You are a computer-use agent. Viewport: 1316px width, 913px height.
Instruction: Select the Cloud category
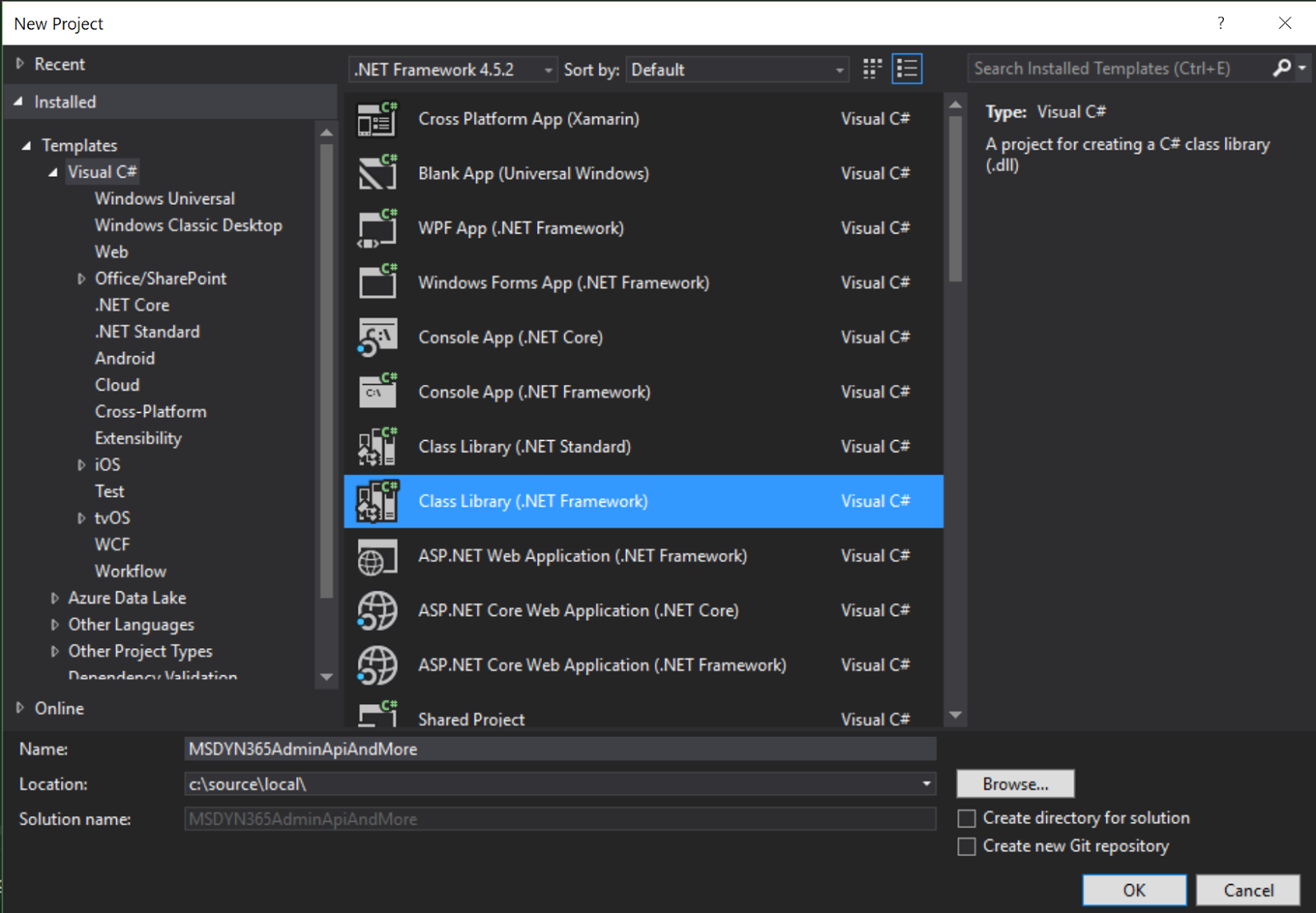click(x=117, y=385)
